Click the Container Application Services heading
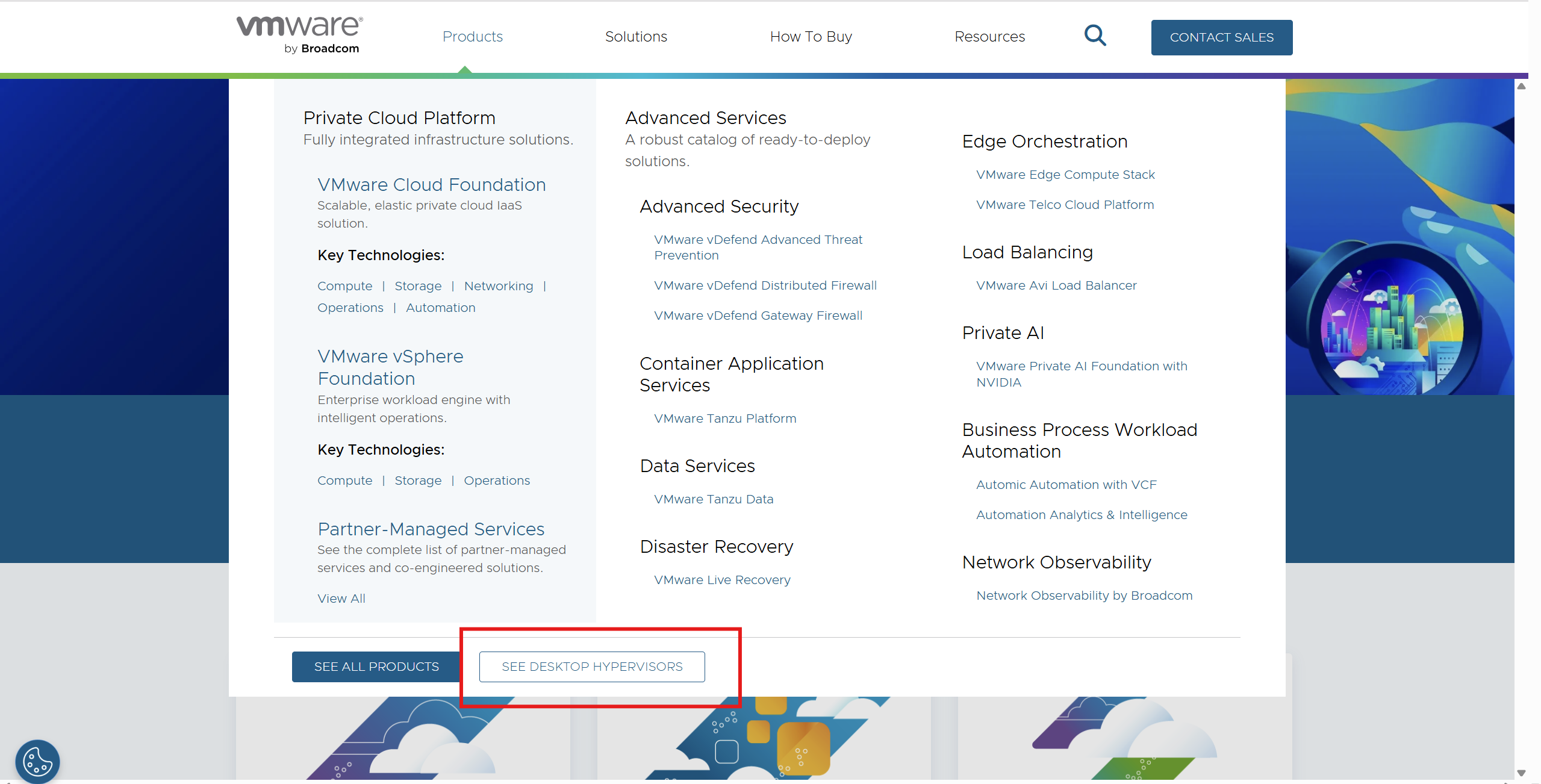Screen dimensions: 1541x784 click(731, 374)
